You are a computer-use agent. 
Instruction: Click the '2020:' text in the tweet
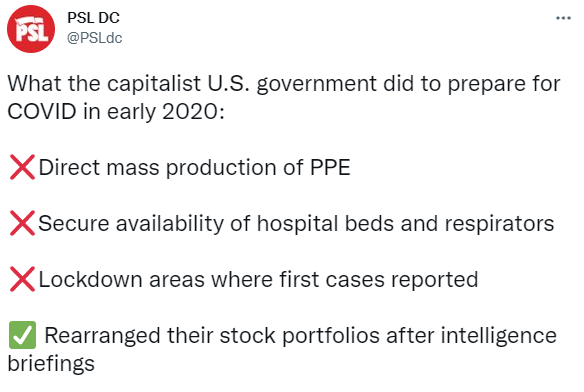pyautogui.click(x=193, y=111)
